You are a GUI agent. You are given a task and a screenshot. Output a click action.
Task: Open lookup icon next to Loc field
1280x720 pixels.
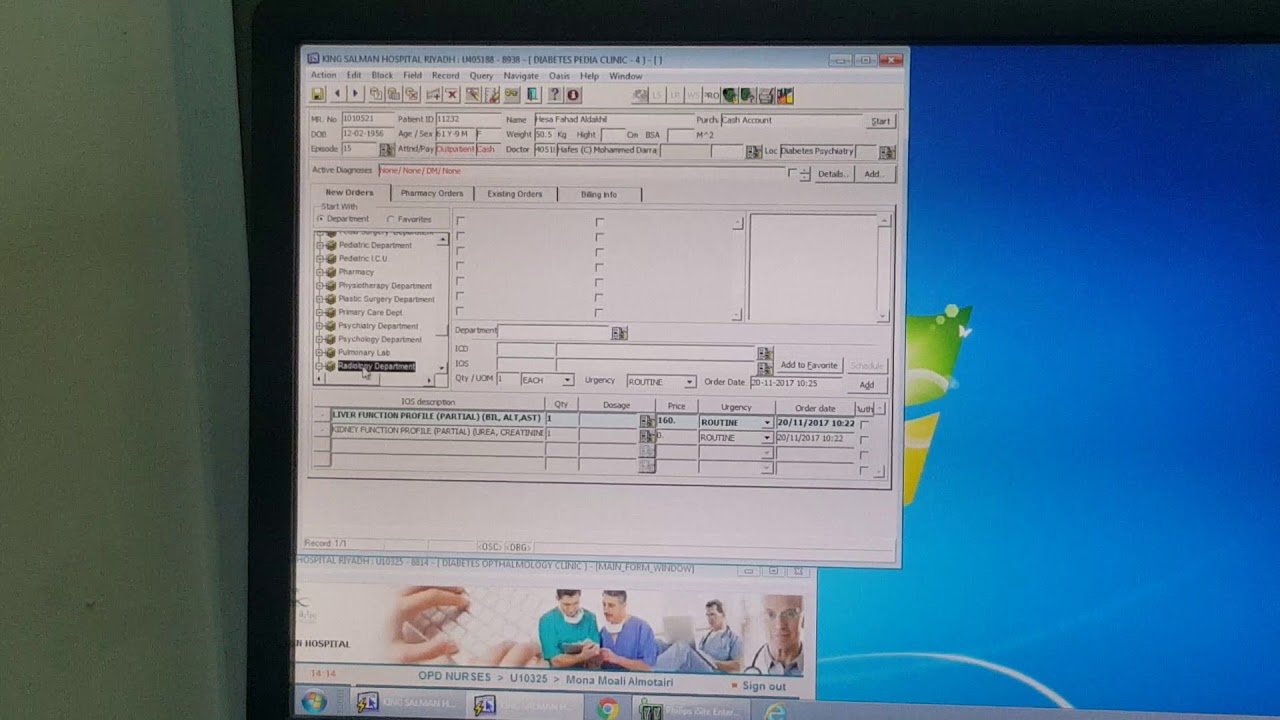click(886, 152)
